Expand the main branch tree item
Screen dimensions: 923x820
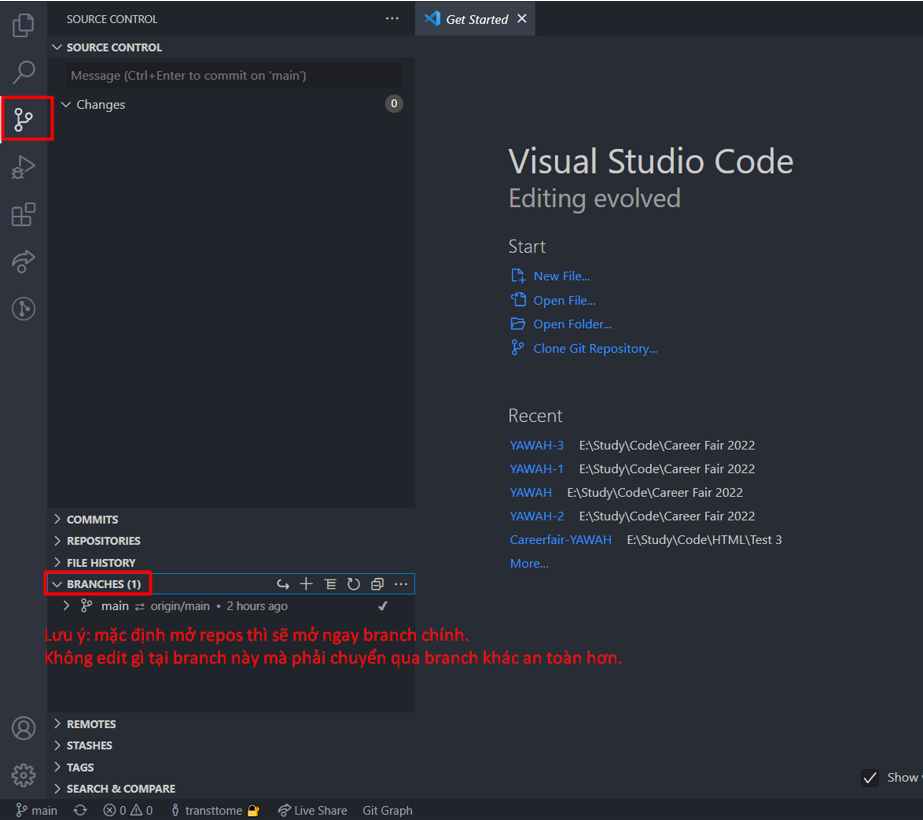[67, 606]
